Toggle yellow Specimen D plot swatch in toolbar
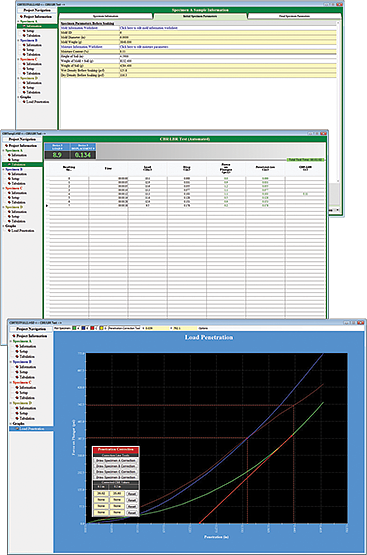Image resolution: width=367 pixels, height=555 pixels. click(x=102, y=328)
